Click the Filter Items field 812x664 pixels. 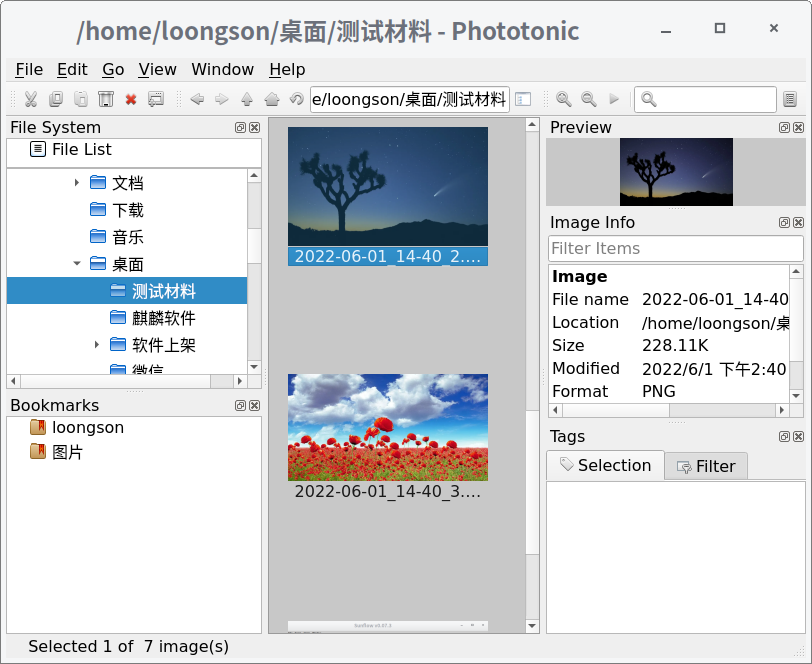[676, 249]
